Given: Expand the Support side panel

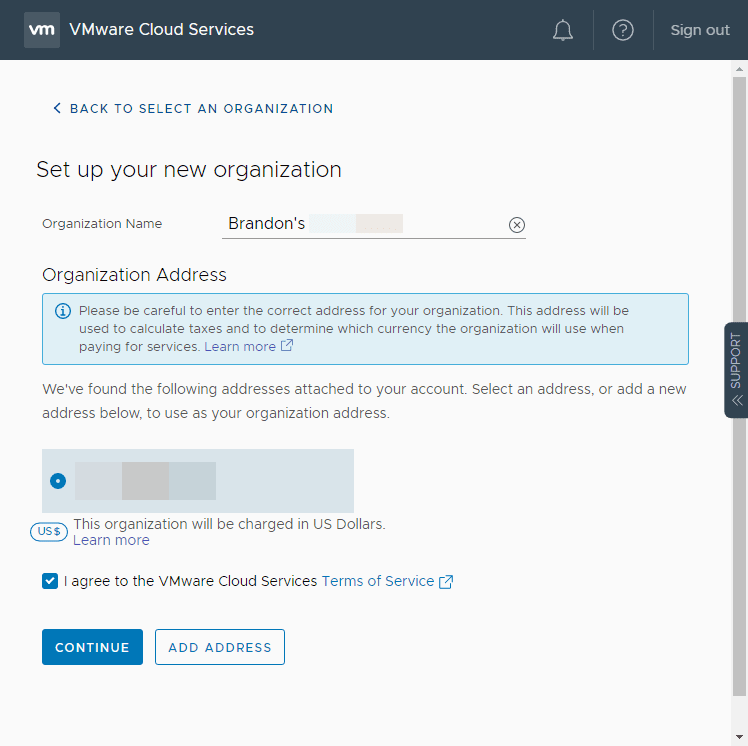Looking at the screenshot, I should [x=736, y=369].
